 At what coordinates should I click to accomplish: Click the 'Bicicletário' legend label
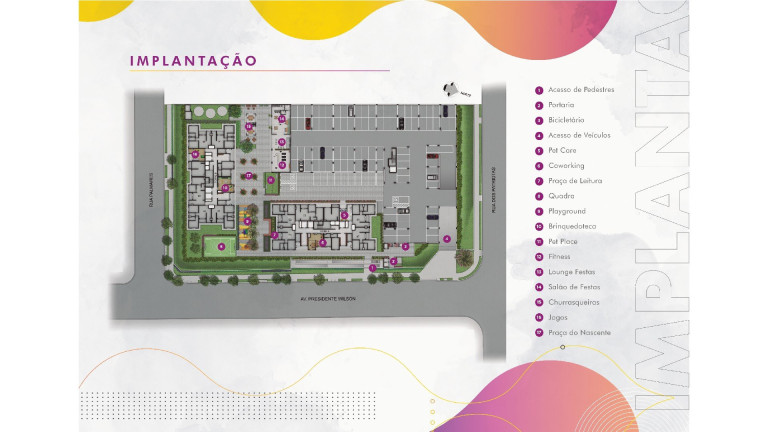point(566,120)
